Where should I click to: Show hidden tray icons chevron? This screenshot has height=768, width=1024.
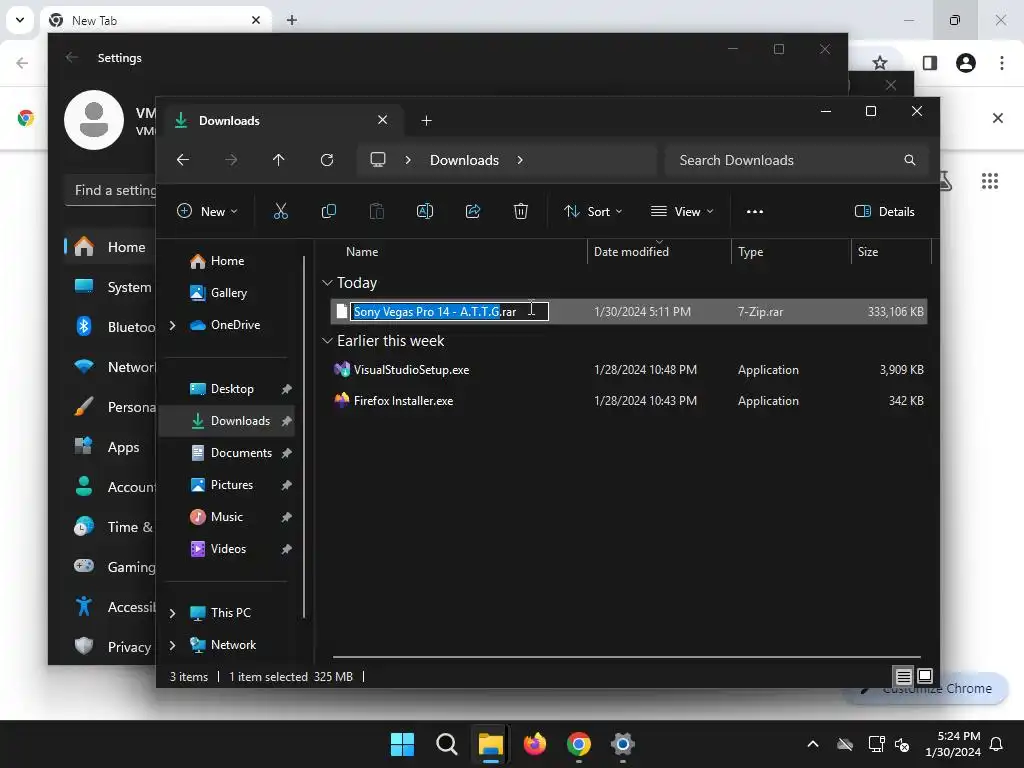point(813,744)
